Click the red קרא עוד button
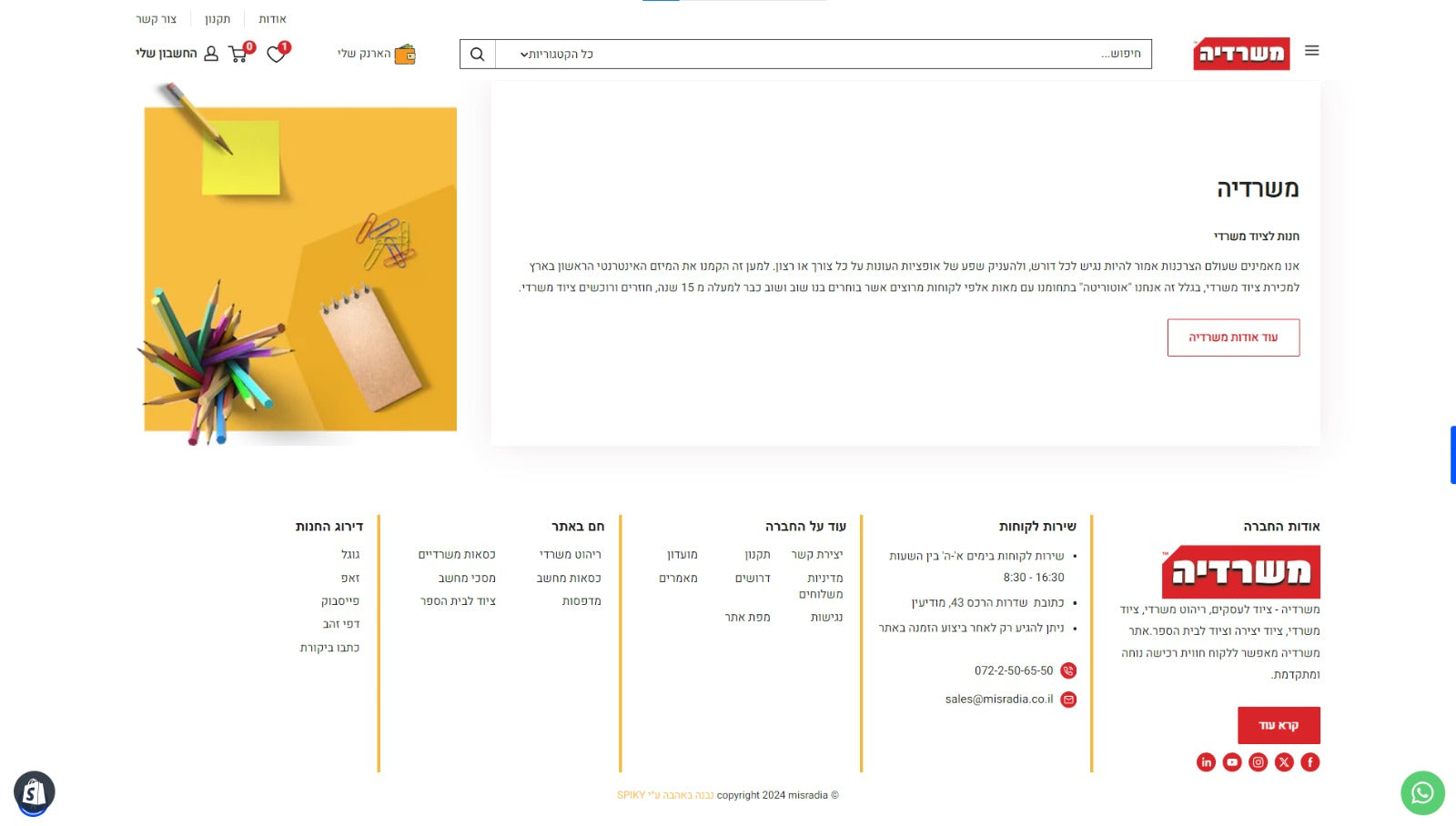This screenshot has width=1456, height=826. [x=1278, y=725]
